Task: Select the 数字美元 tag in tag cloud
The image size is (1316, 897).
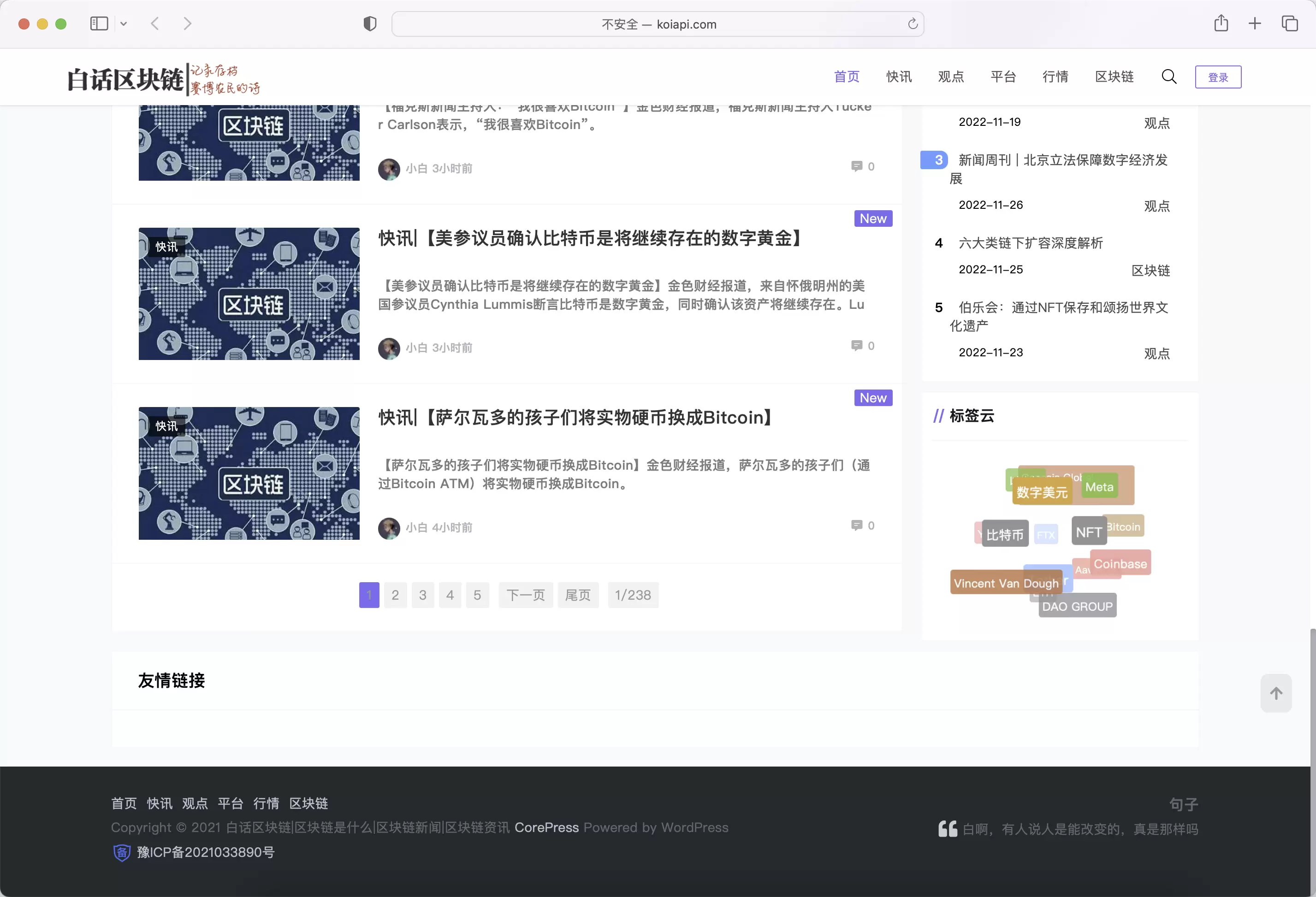Action: pos(1042,492)
